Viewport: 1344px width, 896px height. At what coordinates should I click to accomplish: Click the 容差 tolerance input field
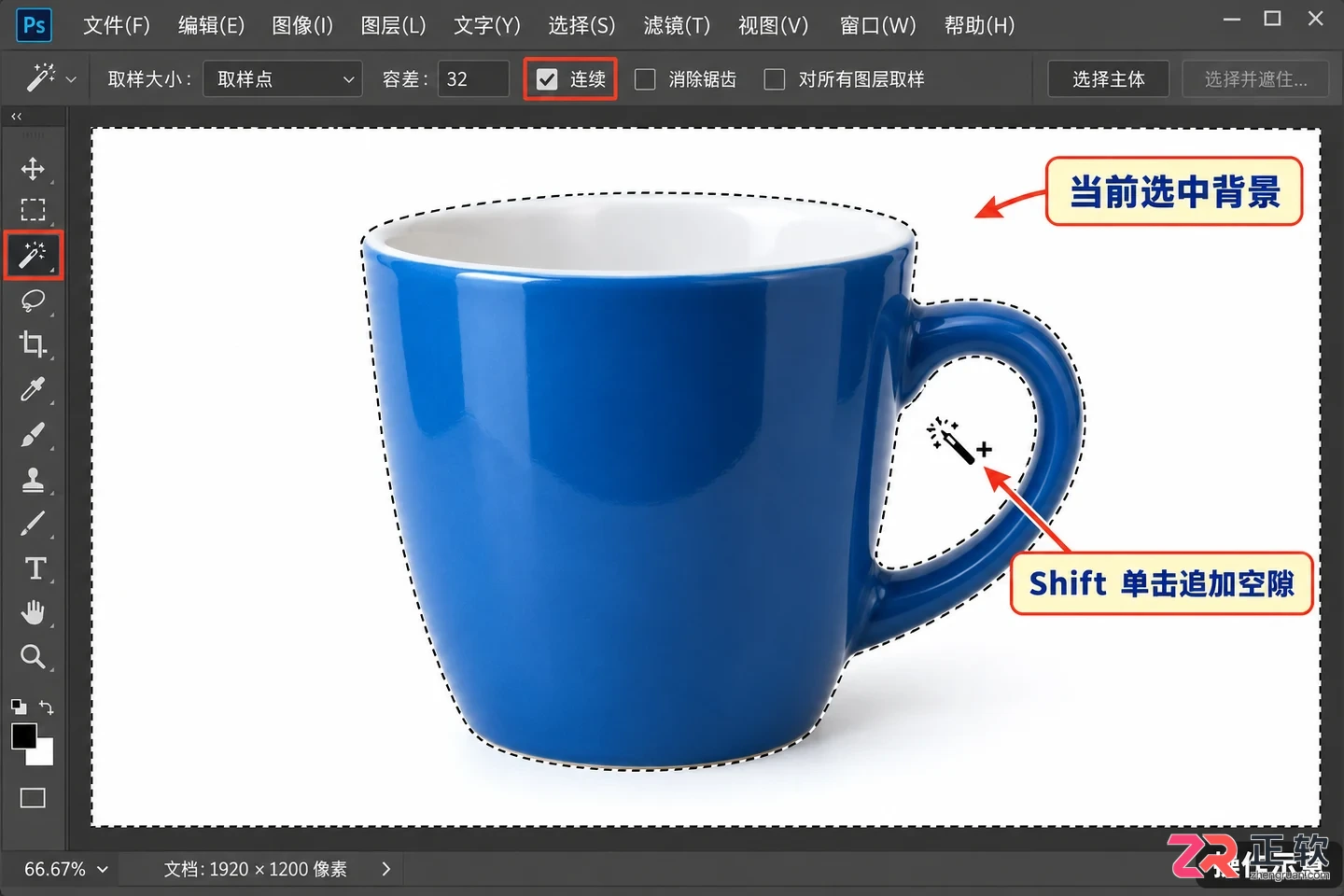click(474, 79)
